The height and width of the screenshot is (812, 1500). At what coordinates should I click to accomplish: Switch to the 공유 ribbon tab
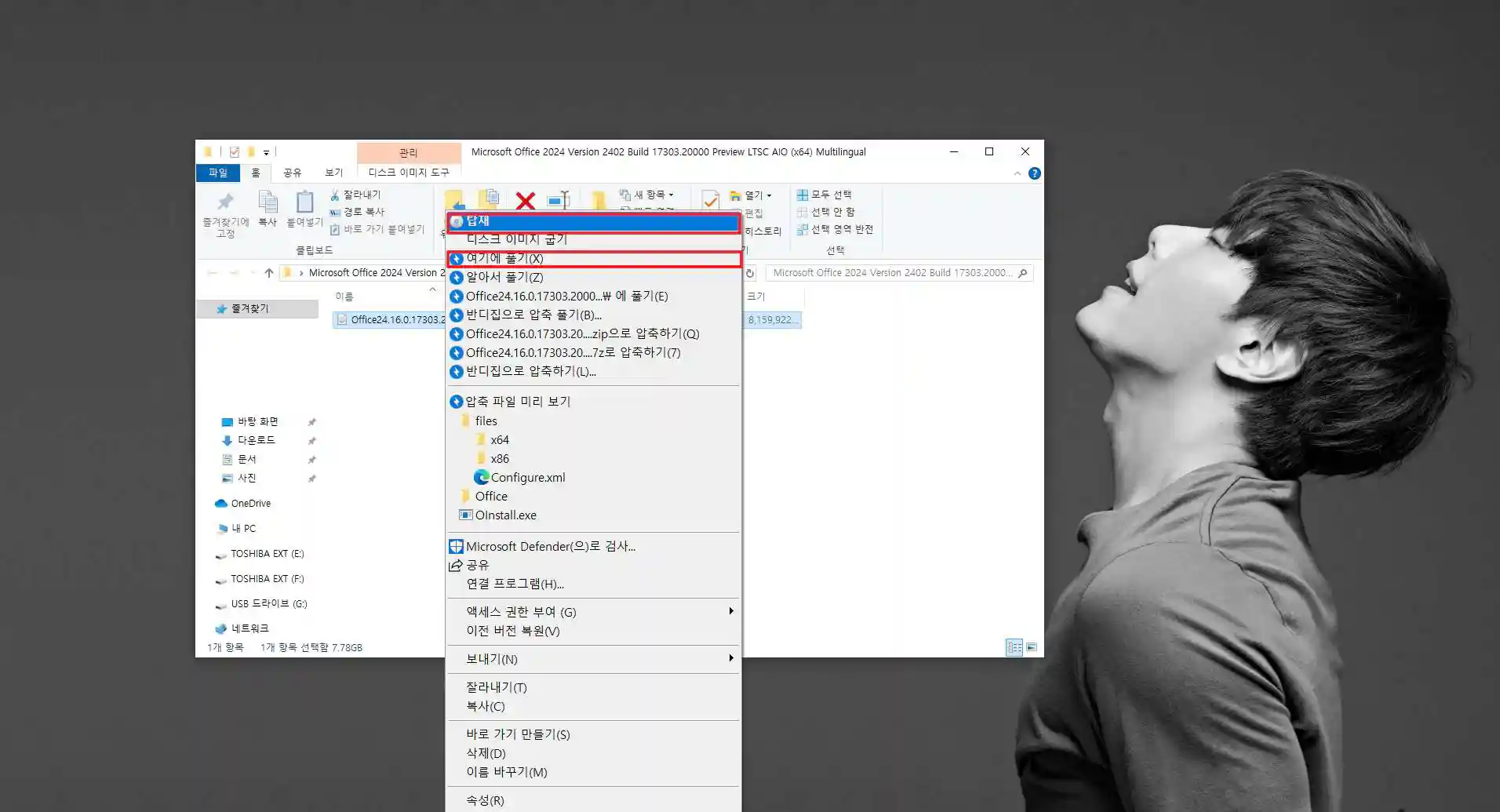(x=292, y=173)
